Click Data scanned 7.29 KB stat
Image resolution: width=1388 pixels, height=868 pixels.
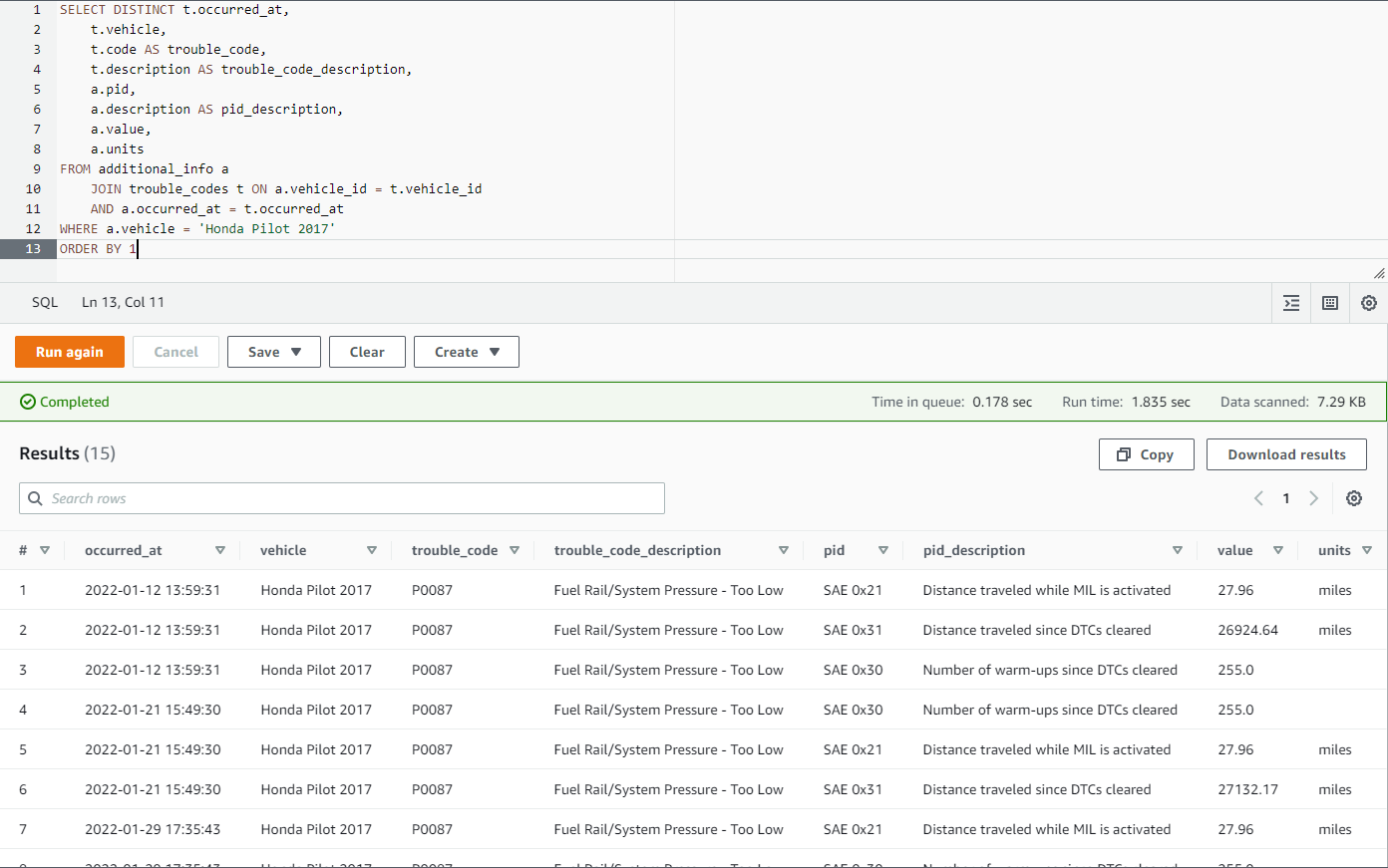1293,402
